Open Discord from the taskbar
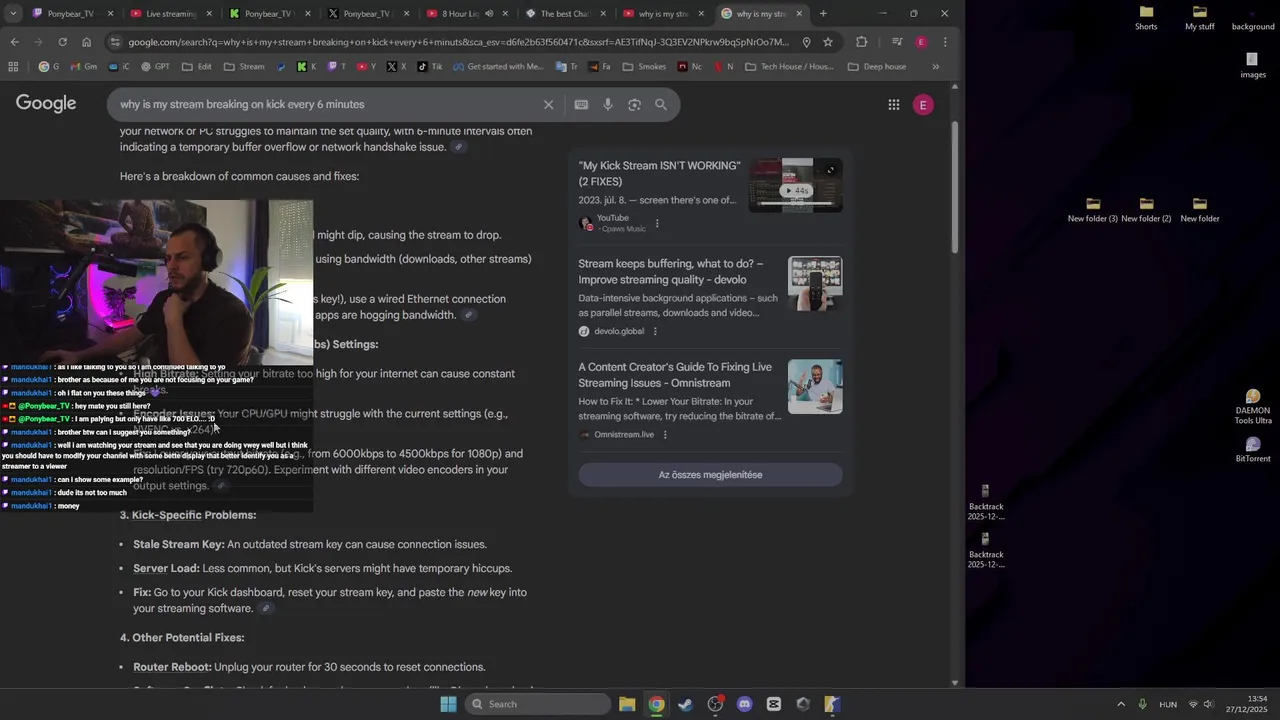Screen dimensions: 1280x720 pyautogui.click(x=744, y=704)
